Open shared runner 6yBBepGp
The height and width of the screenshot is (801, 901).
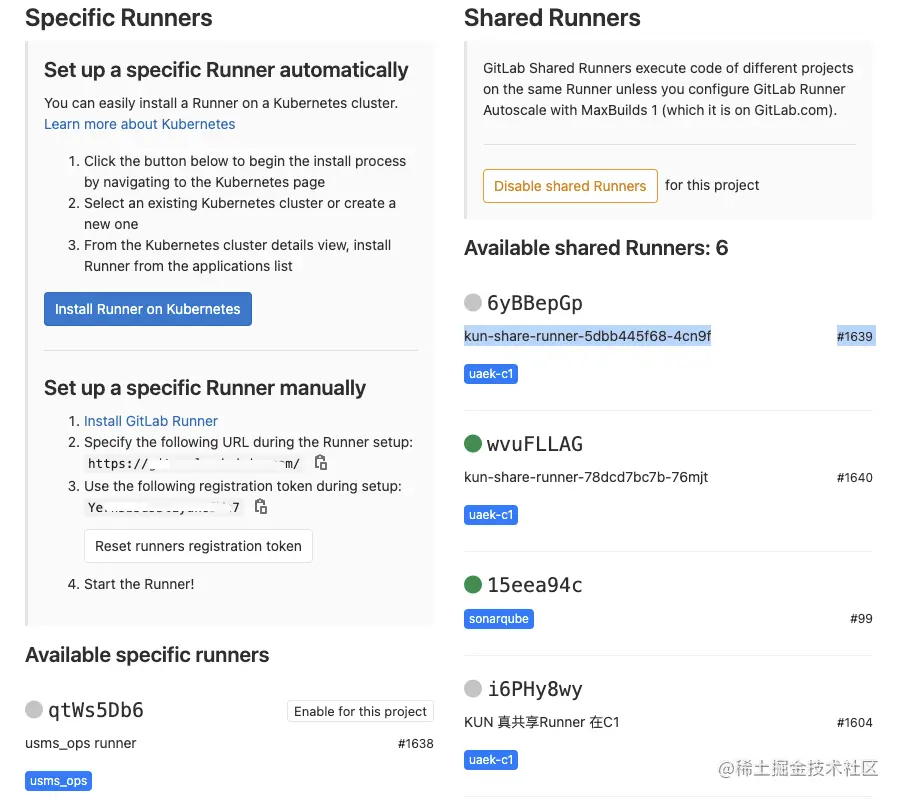[534, 303]
